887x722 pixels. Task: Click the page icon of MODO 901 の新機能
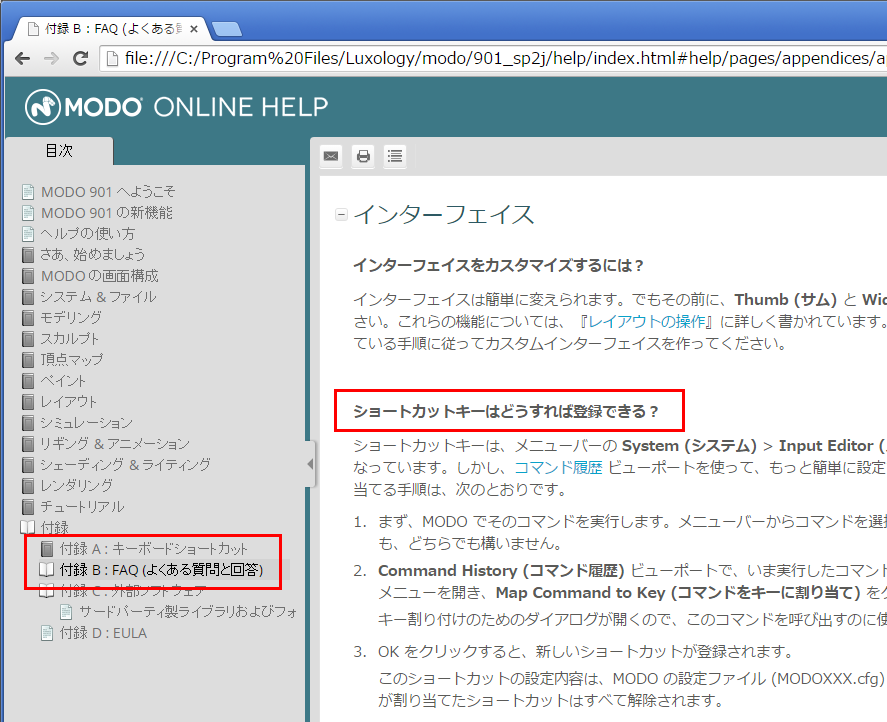click(x=28, y=213)
